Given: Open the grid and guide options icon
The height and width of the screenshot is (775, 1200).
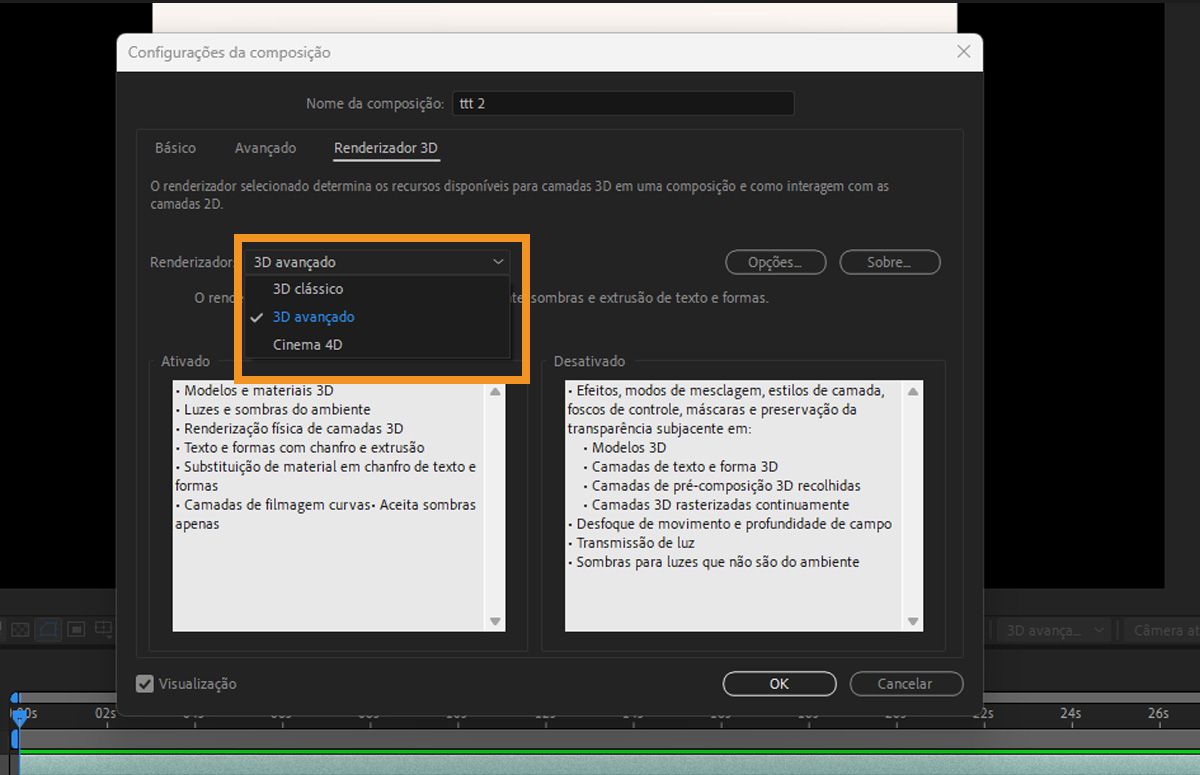Looking at the screenshot, I should [x=103, y=629].
